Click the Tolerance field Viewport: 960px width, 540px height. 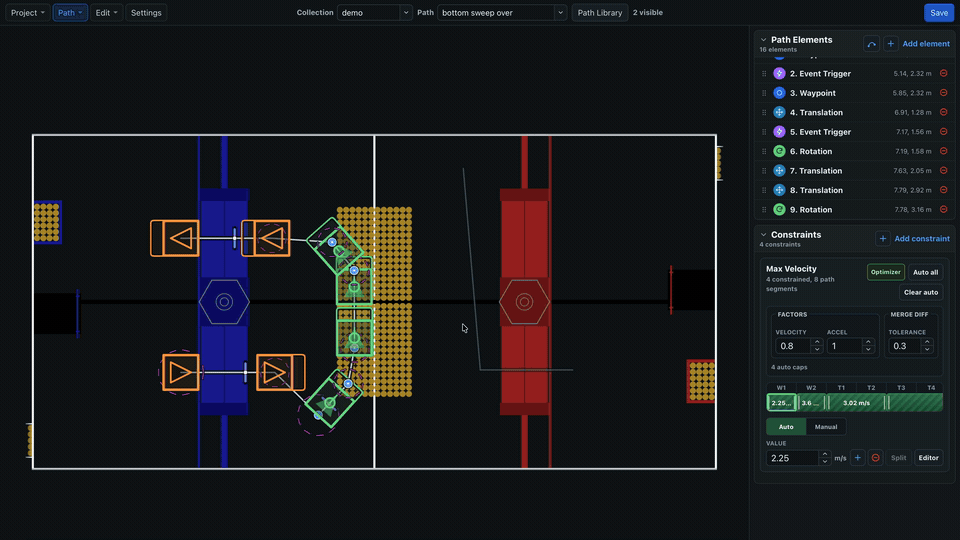pyautogui.click(x=905, y=346)
